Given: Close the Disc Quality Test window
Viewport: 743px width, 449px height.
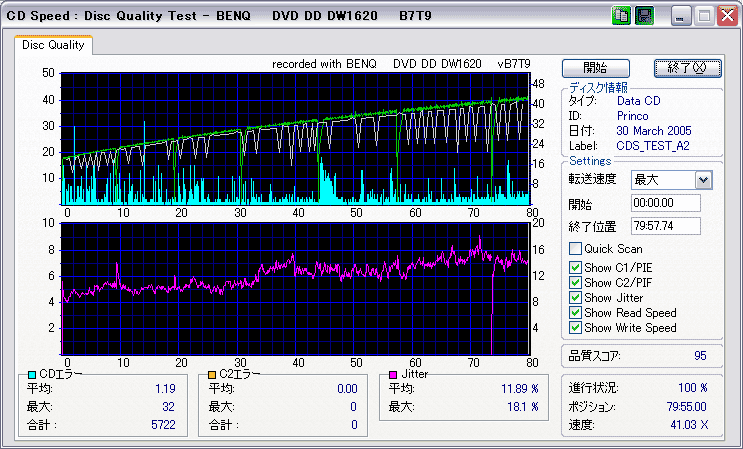Looking at the screenshot, I should pos(727,15).
